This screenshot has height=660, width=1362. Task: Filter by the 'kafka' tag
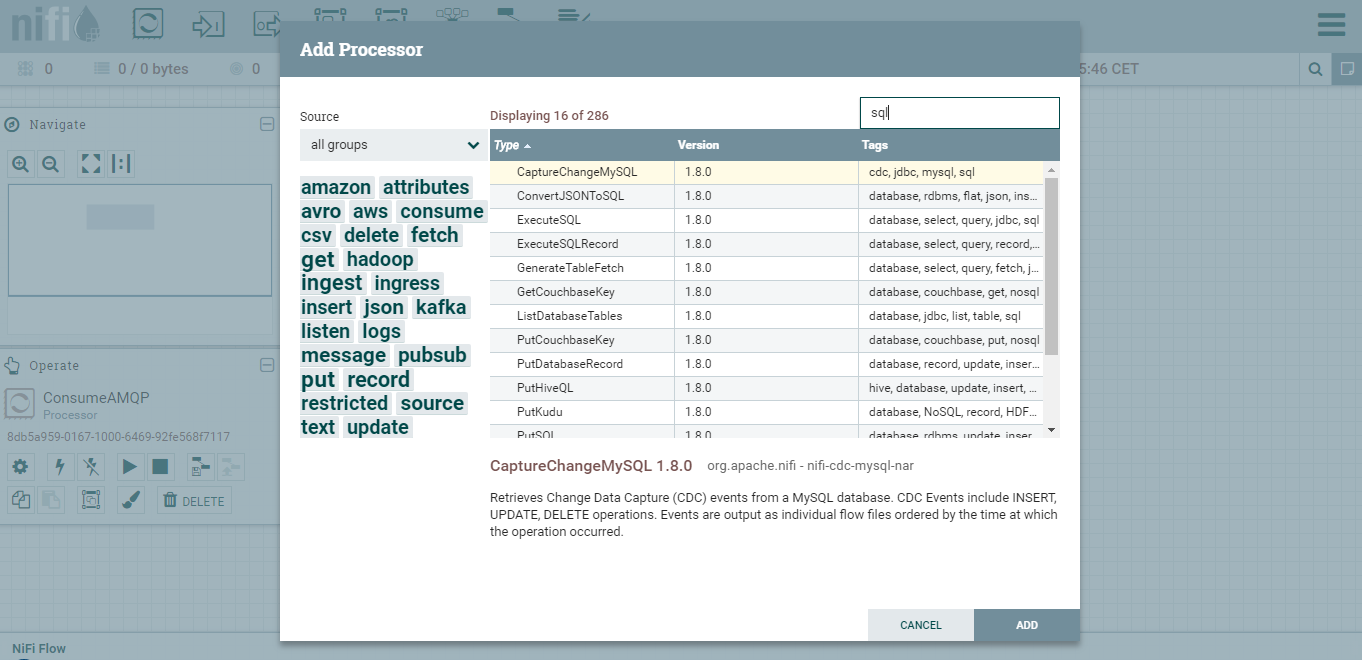pos(441,307)
